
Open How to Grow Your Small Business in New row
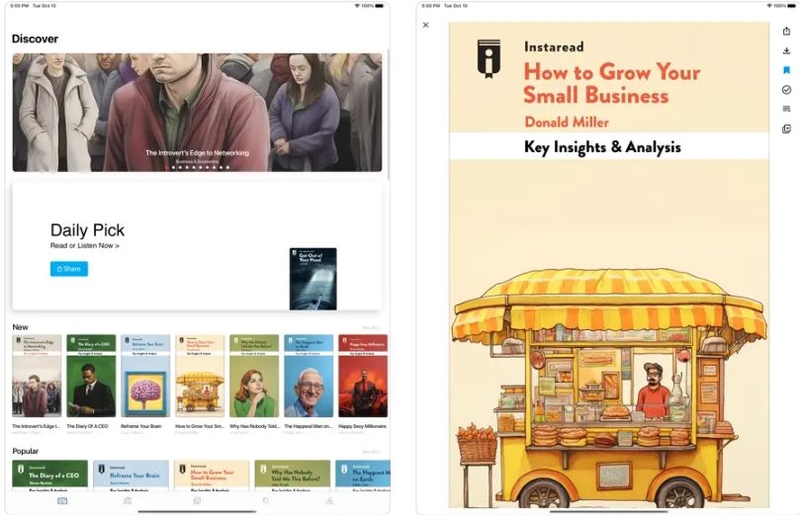200,376
